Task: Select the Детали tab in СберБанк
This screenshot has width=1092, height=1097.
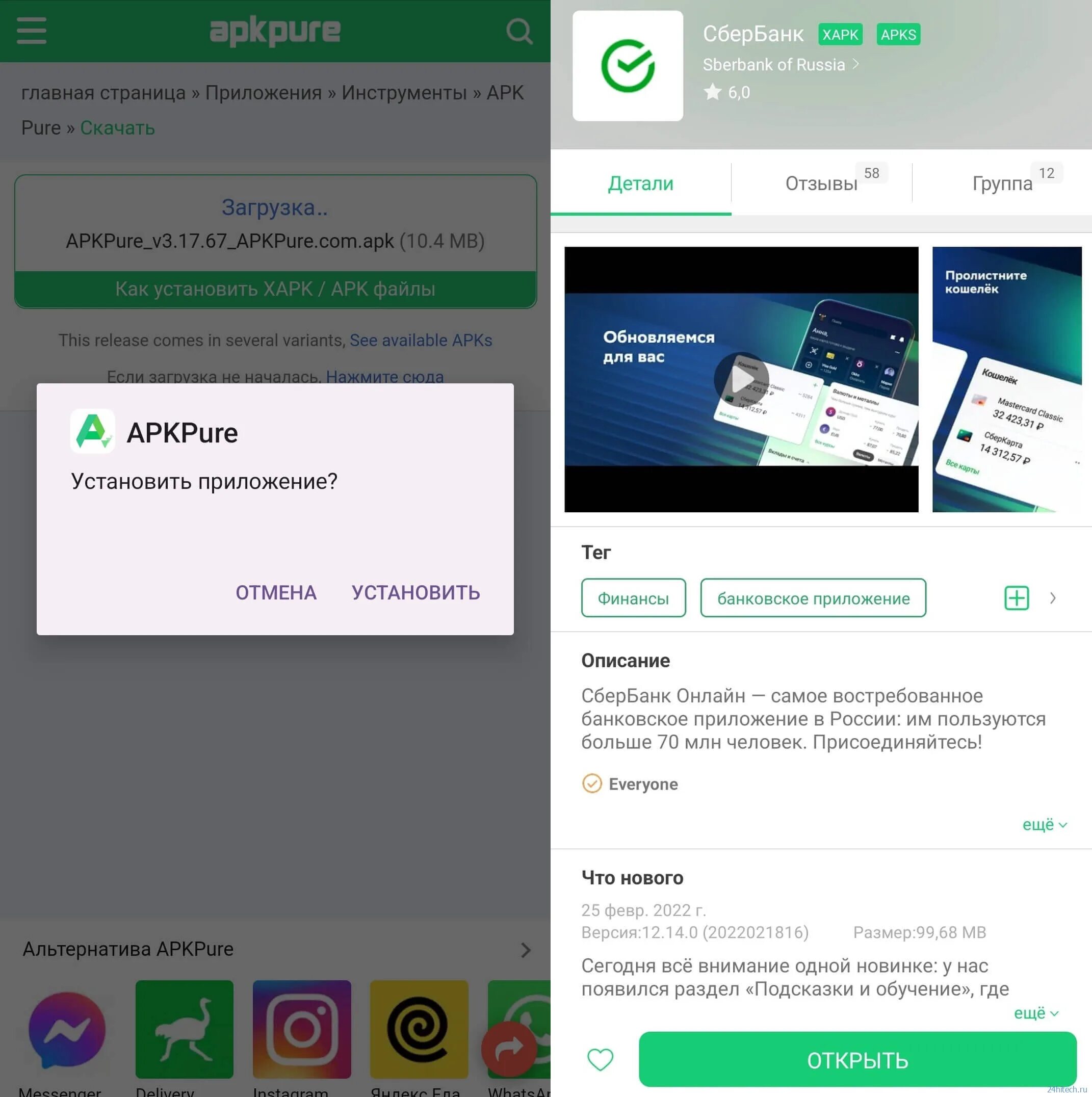Action: 639,183
